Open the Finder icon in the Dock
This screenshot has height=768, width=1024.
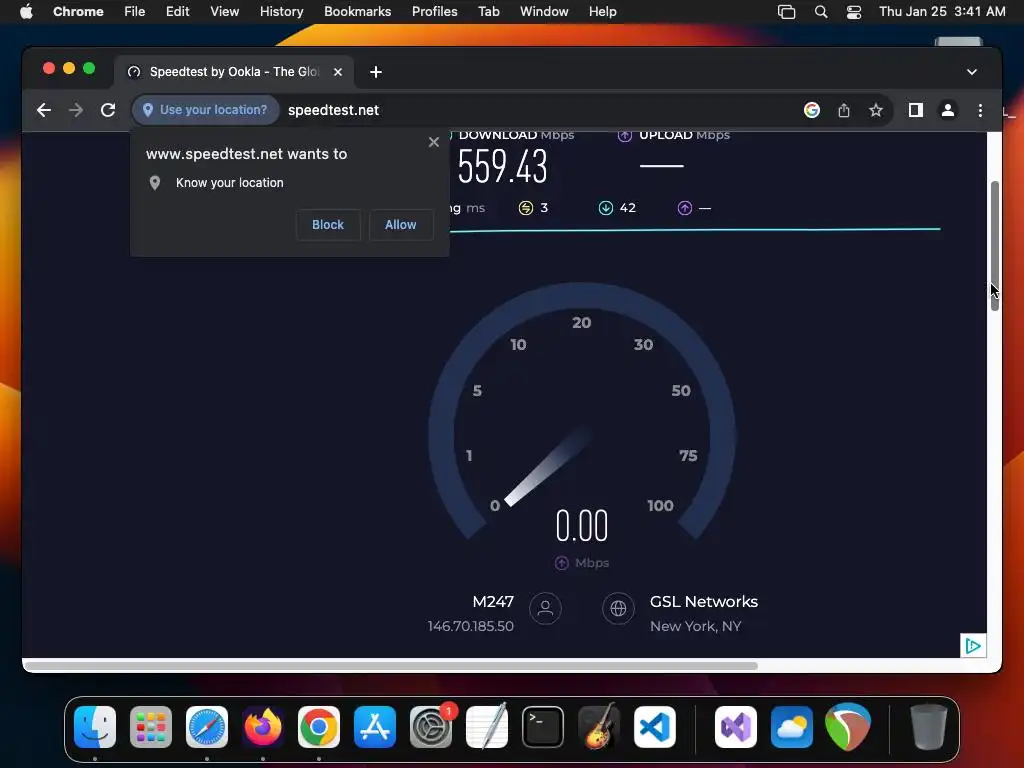tap(95, 727)
